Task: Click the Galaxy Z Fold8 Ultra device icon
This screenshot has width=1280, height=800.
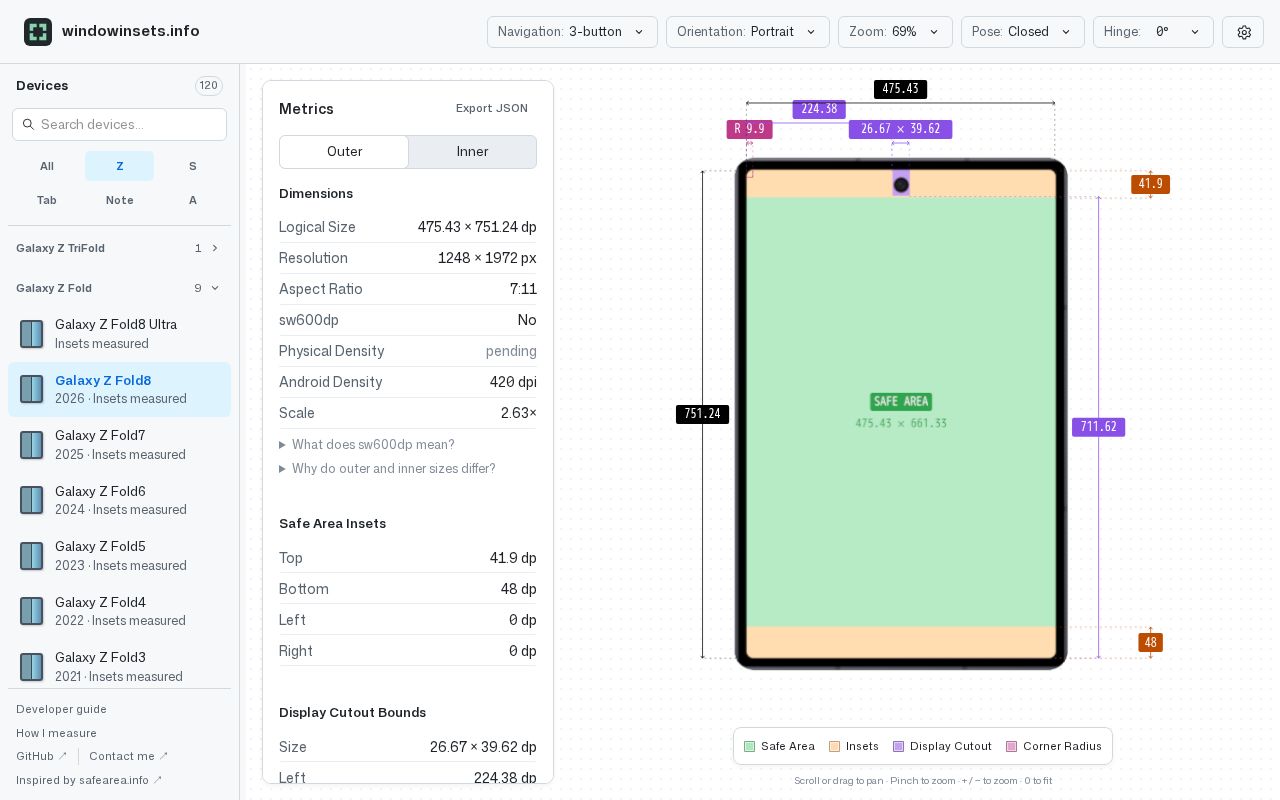Action: (x=32, y=334)
